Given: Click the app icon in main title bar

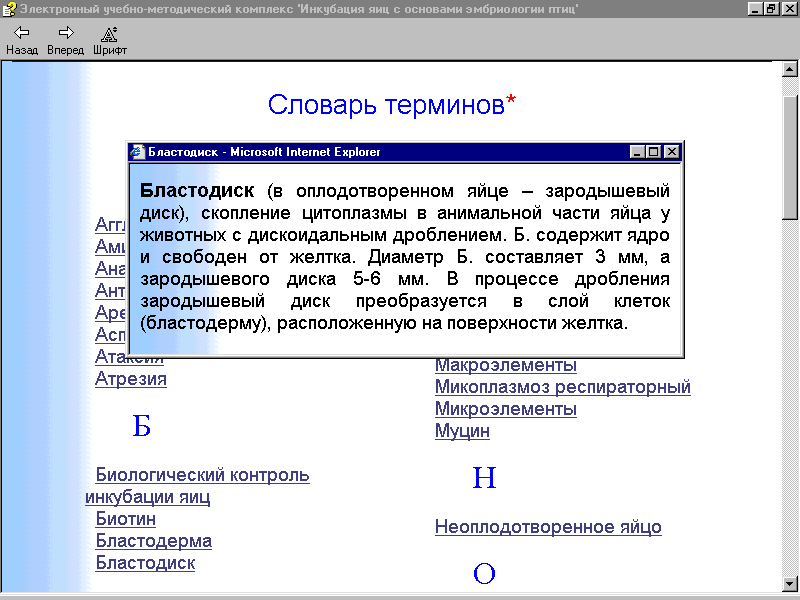Looking at the screenshot, I should pos(9,9).
